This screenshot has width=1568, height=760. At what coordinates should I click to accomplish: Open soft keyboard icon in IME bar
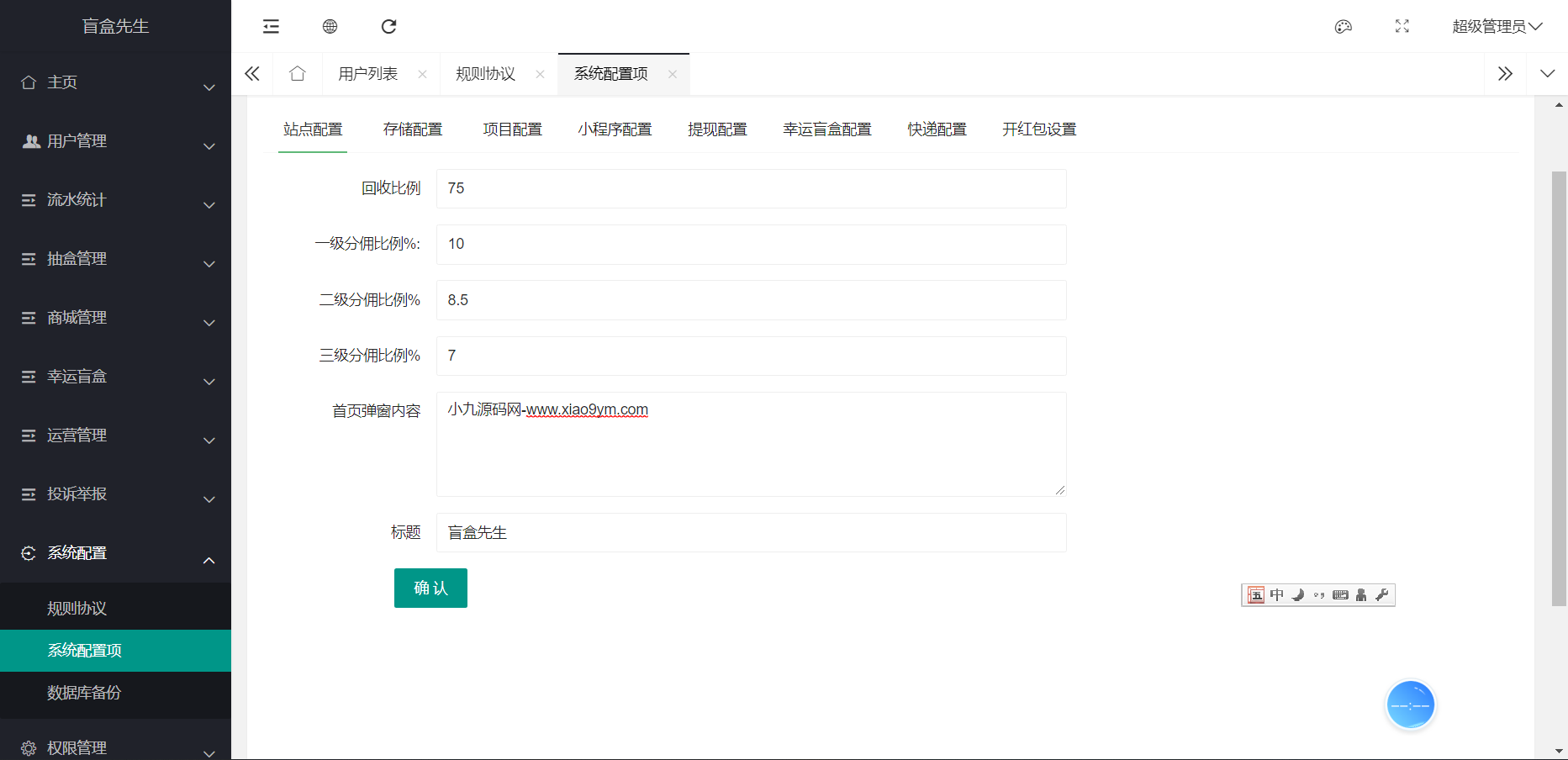(x=1341, y=595)
